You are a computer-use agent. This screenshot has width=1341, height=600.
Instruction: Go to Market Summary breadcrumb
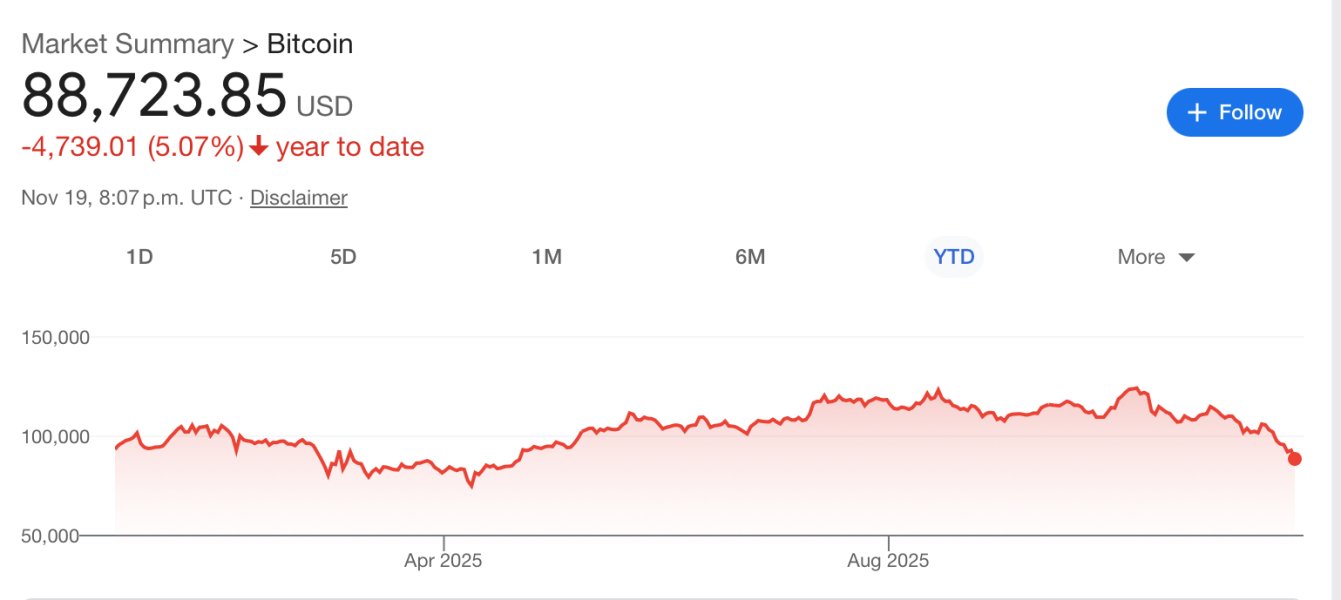(x=127, y=44)
